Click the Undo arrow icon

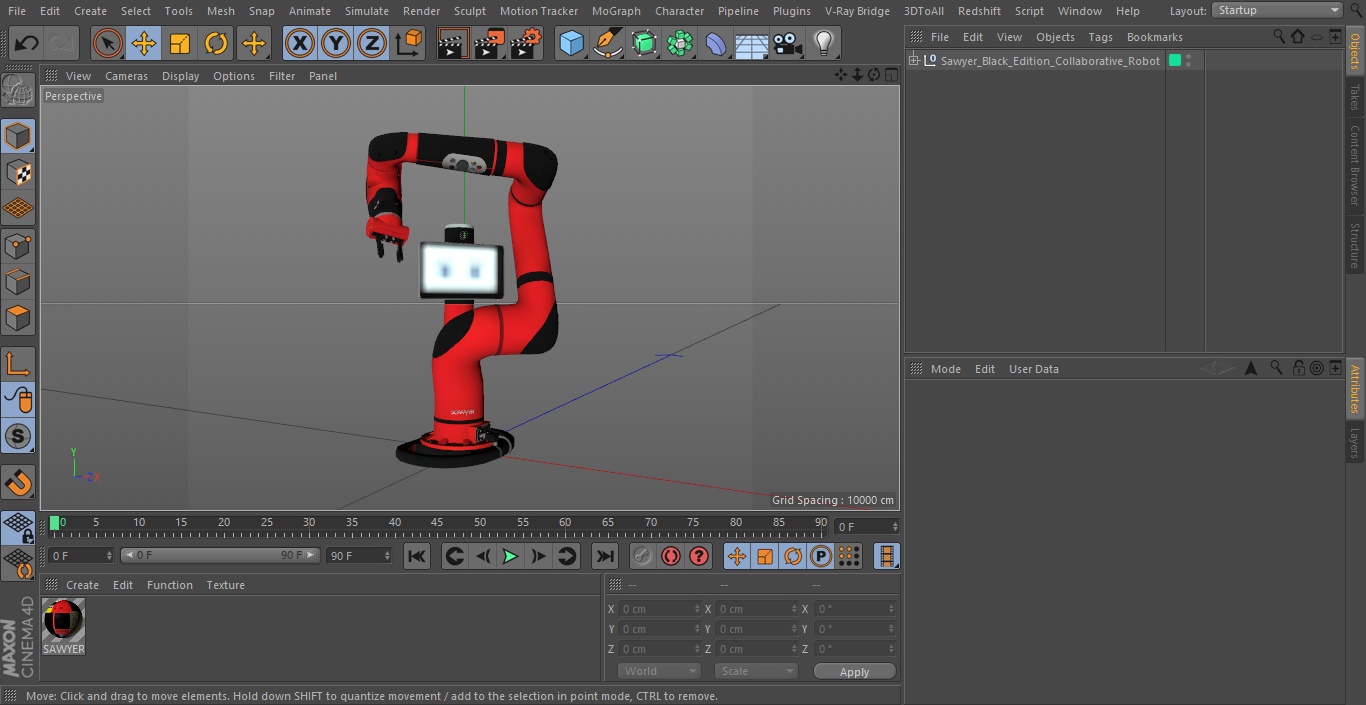click(27, 43)
